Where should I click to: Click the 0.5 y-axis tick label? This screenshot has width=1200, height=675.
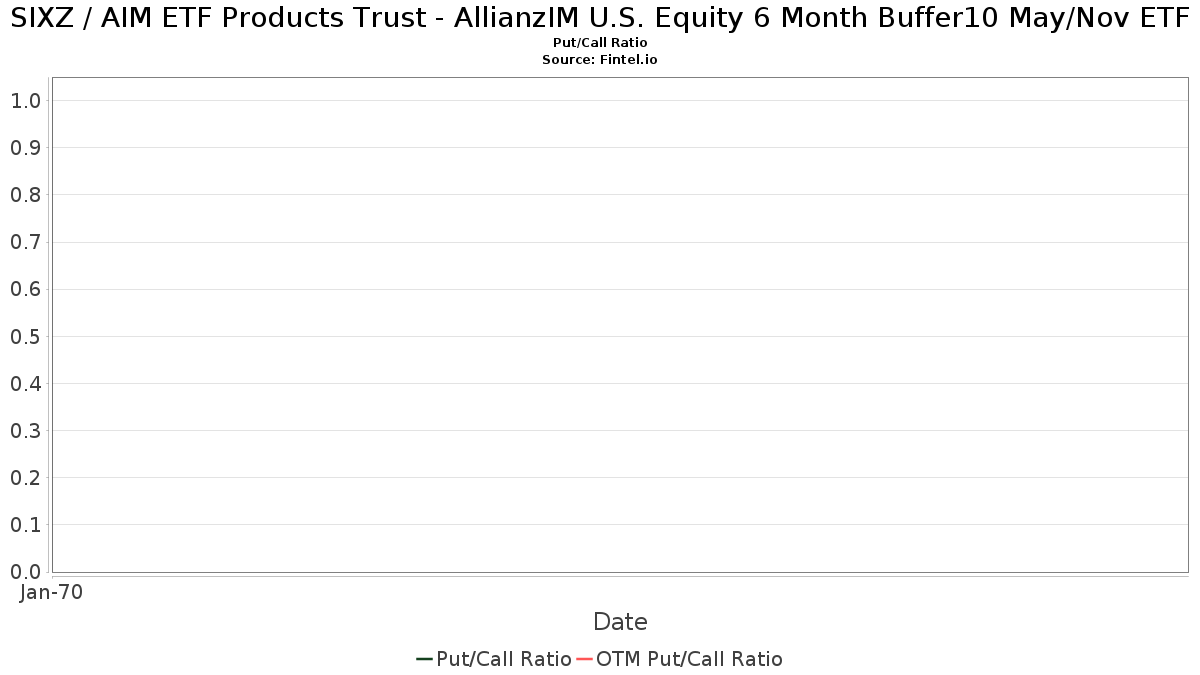[25, 337]
